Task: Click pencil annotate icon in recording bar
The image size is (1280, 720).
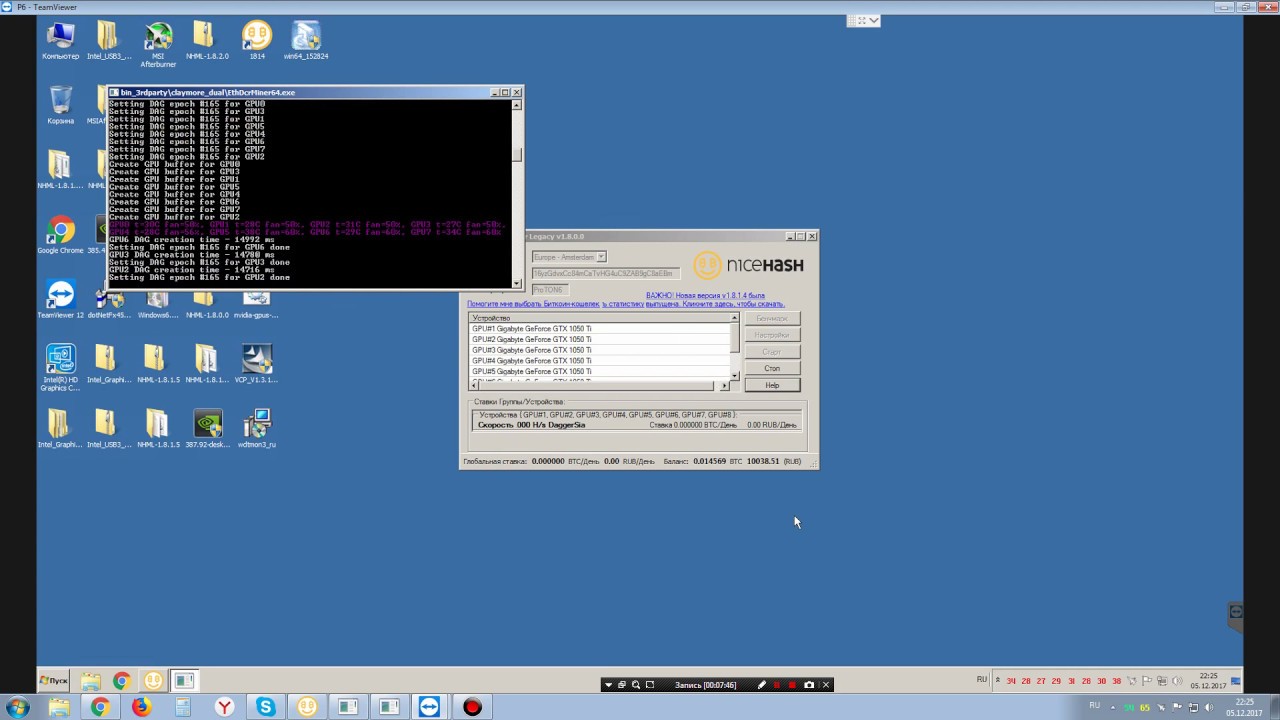Action: 762,685
